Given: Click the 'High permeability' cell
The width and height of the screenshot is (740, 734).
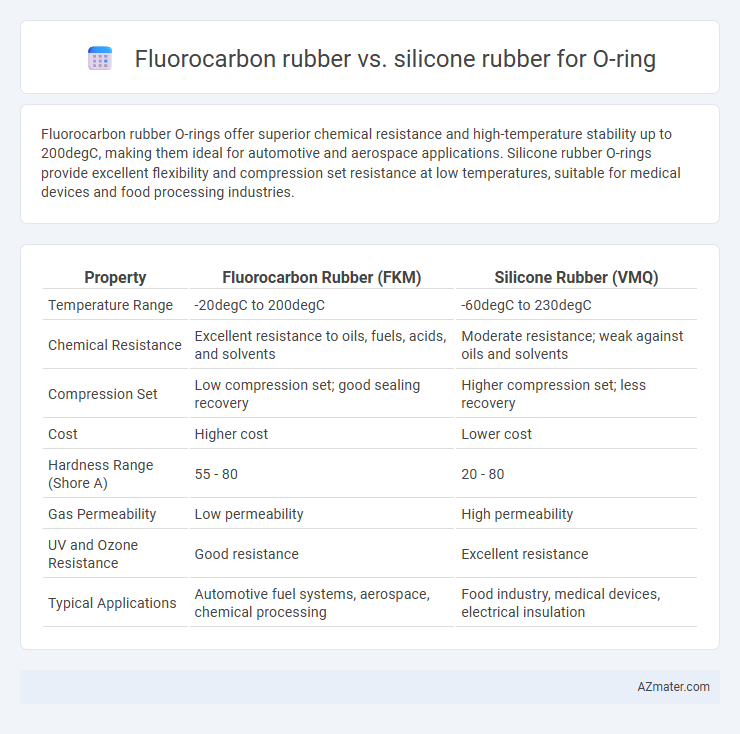Looking at the screenshot, I should 517,514.
